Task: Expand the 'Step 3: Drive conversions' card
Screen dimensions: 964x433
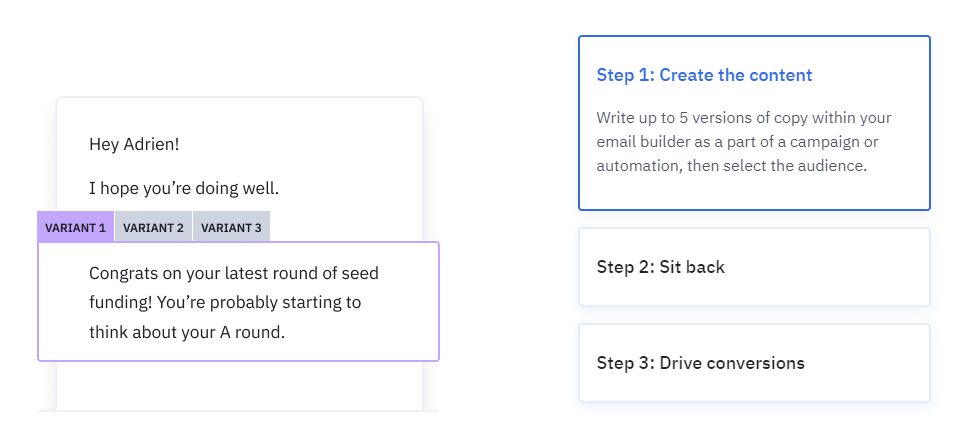Action: point(754,363)
